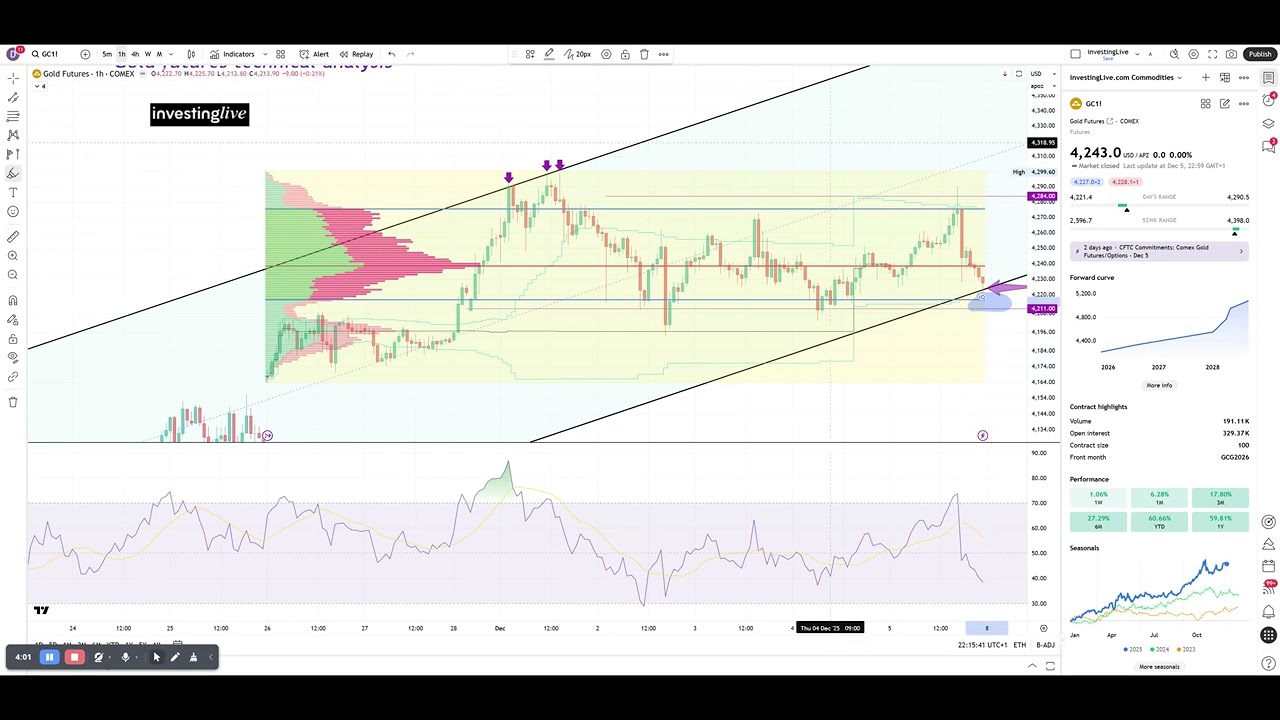
Task: Toggle hide all drawings eye icon
Action: (x=13, y=358)
